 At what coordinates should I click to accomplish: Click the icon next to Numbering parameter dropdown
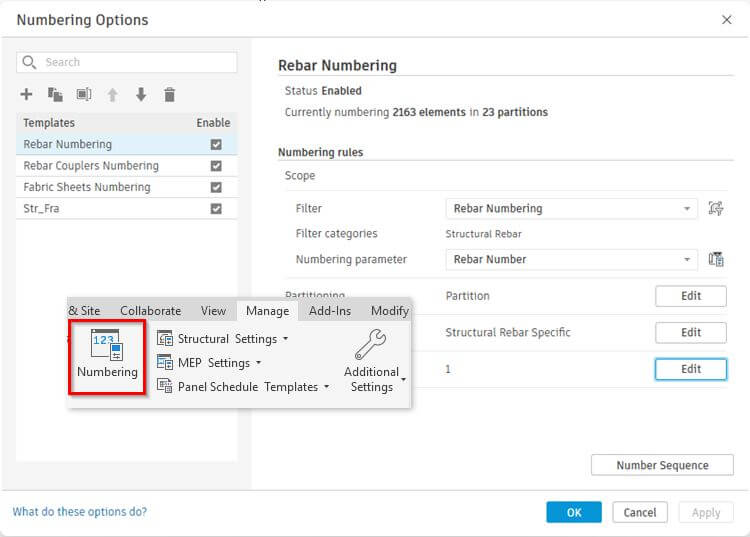pos(715,259)
